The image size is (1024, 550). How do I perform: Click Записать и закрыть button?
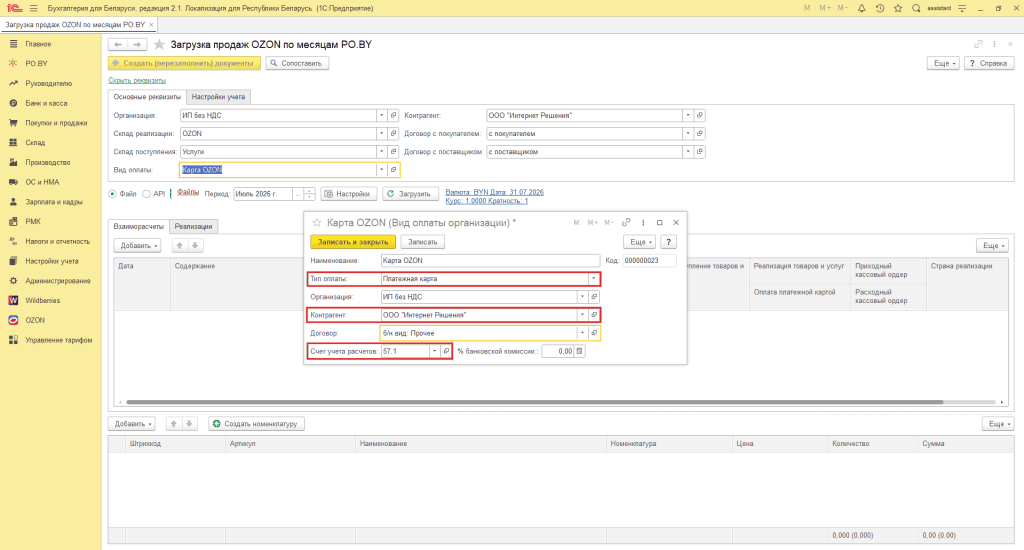pyautogui.click(x=353, y=242)
